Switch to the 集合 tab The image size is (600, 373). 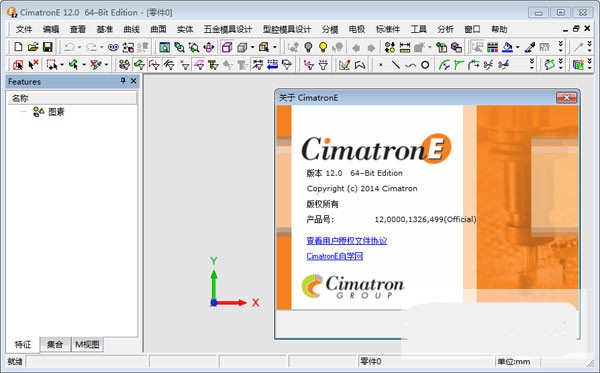(55, 345)
